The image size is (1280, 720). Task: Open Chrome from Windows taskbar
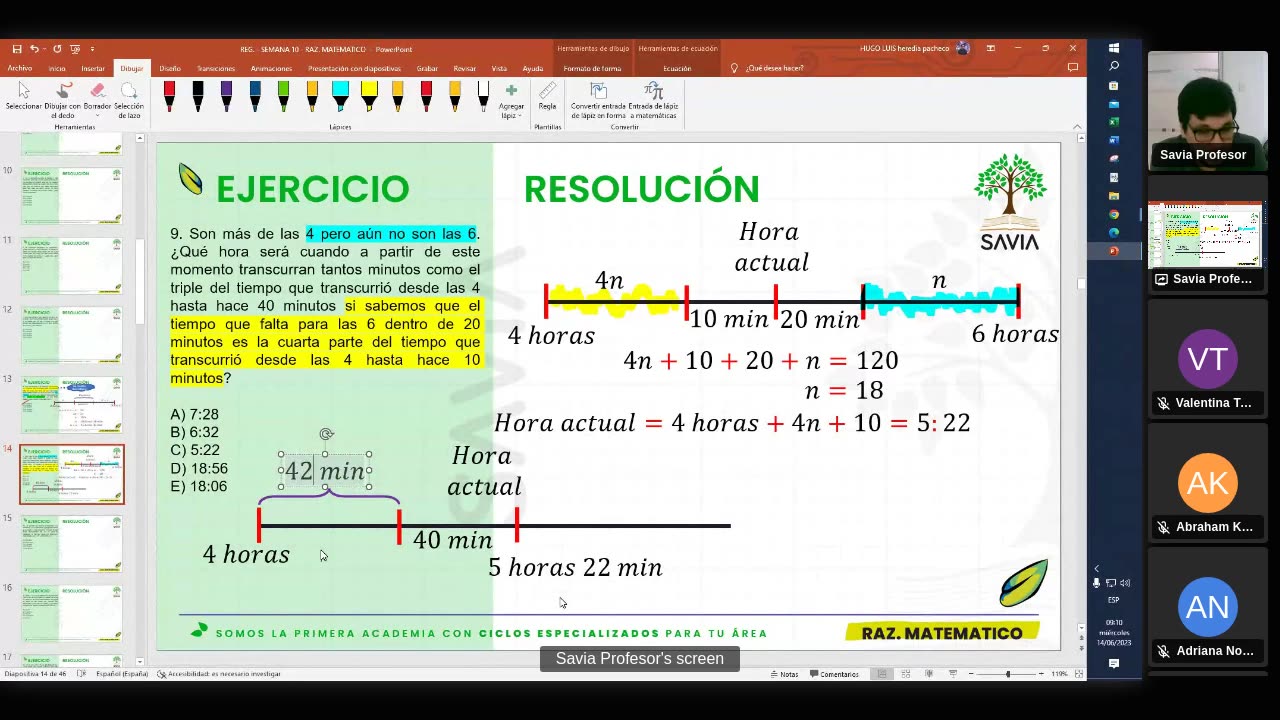(1114, 214)
